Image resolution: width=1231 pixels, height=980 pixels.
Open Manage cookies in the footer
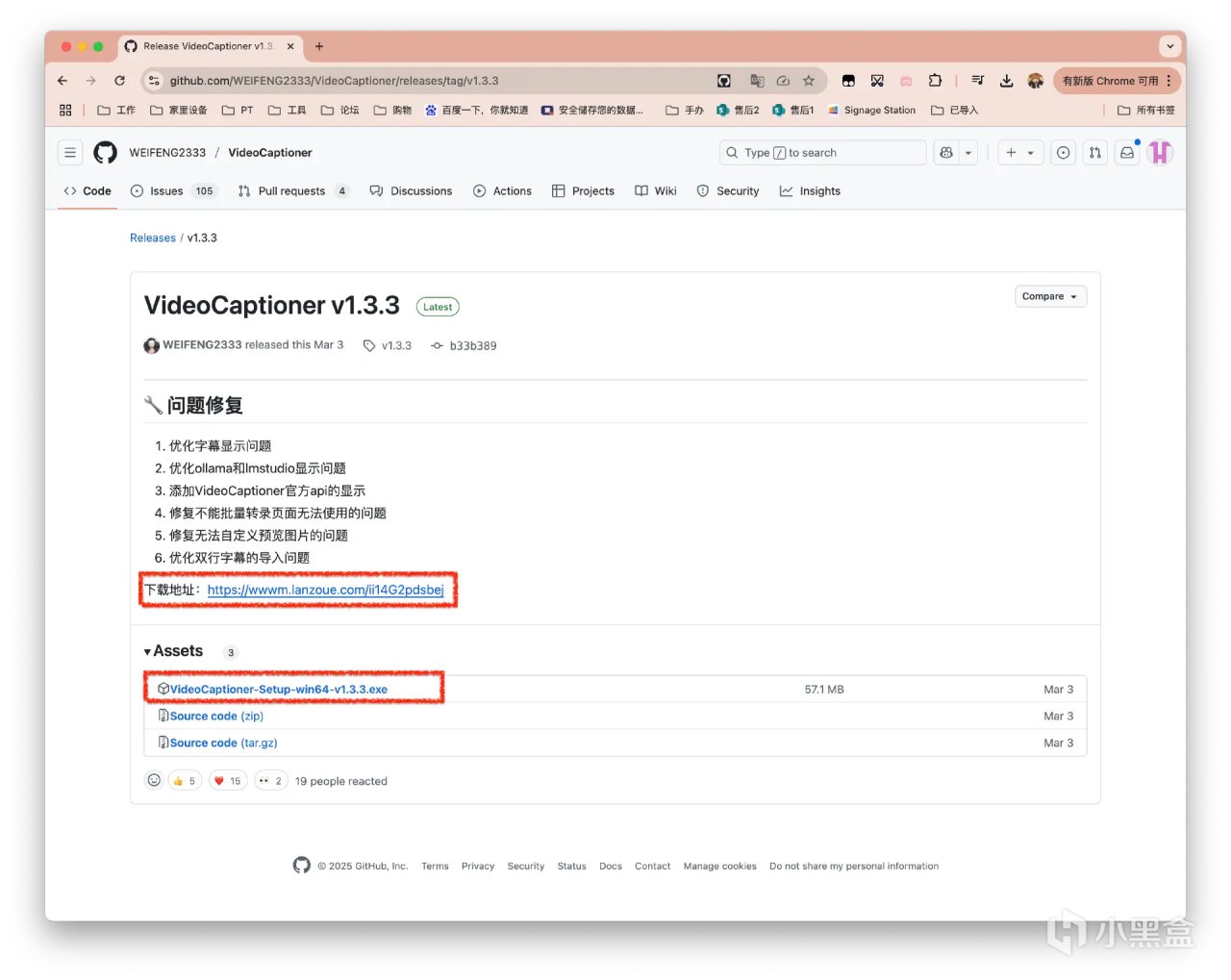pos(720,867)
